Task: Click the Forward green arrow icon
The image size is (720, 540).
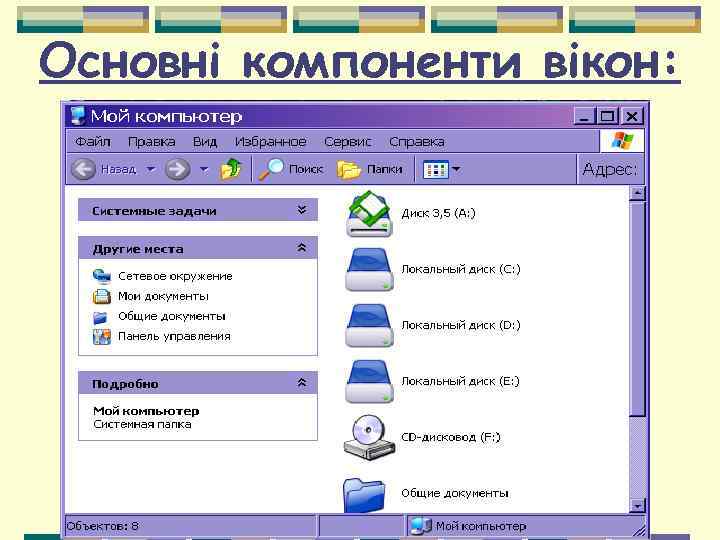Action: 178,169
